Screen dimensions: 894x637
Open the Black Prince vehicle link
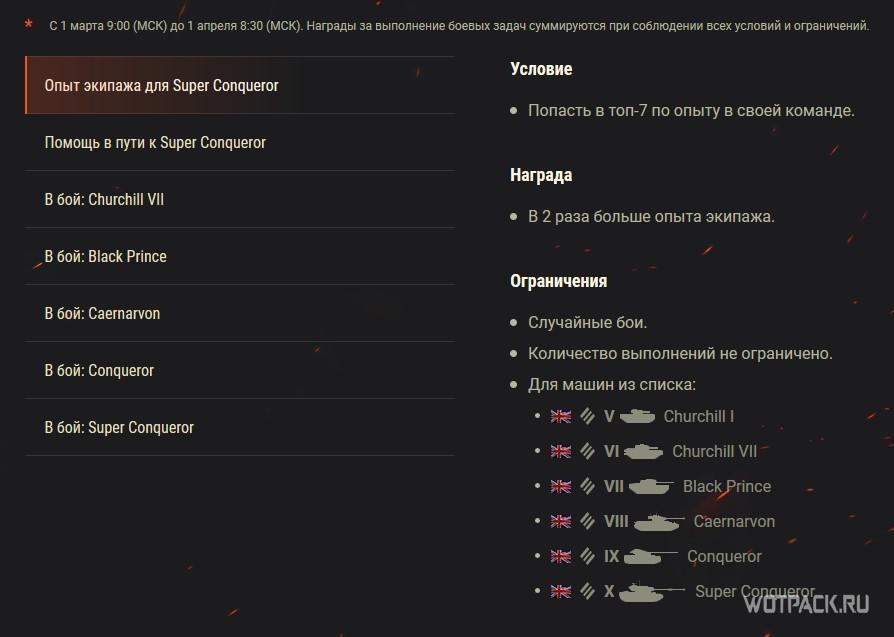[726, 487]
